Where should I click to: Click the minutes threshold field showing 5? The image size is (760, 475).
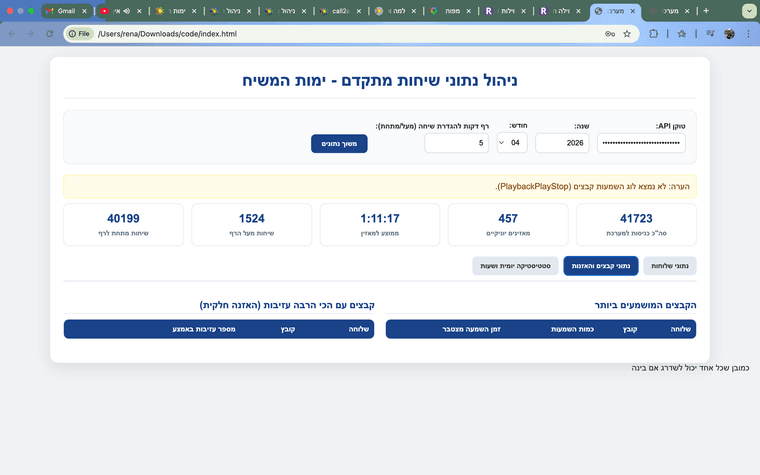point(457,143)
